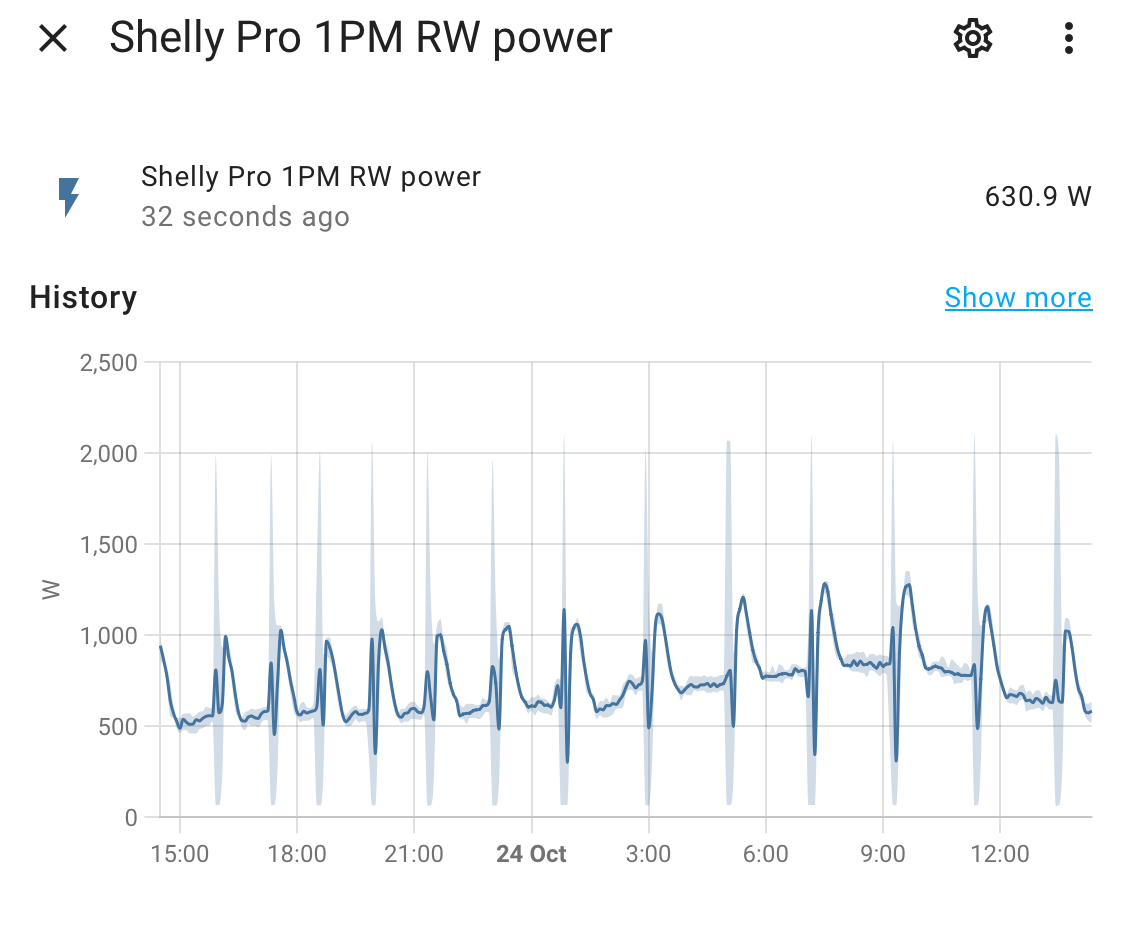
Task: Click the lightning bolt power icon
Action: pos(68,197)
